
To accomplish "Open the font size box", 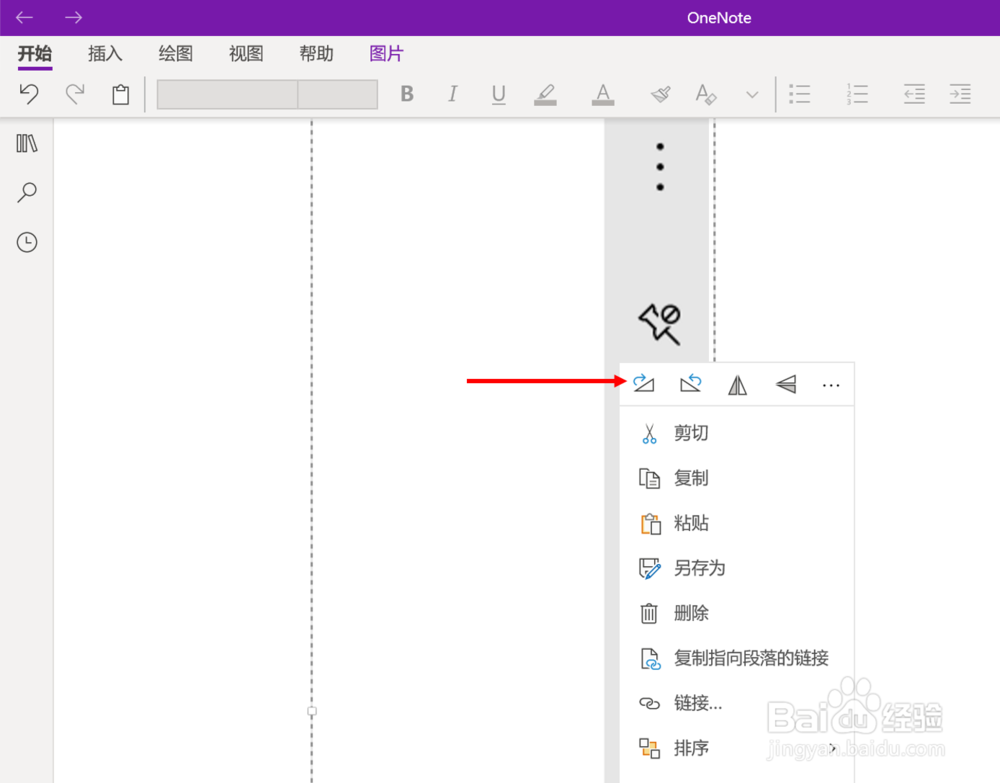I will point(337,94).
